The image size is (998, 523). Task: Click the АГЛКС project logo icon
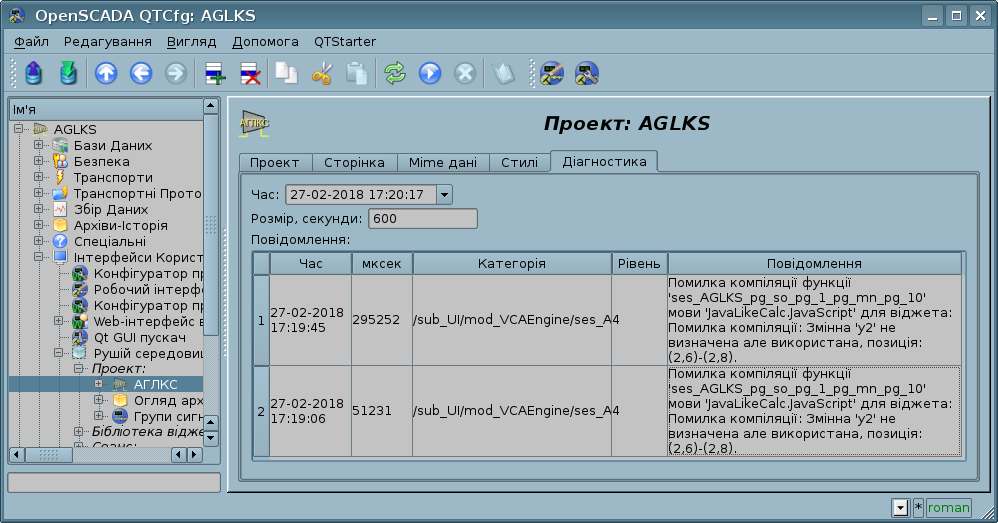[254, 123]
